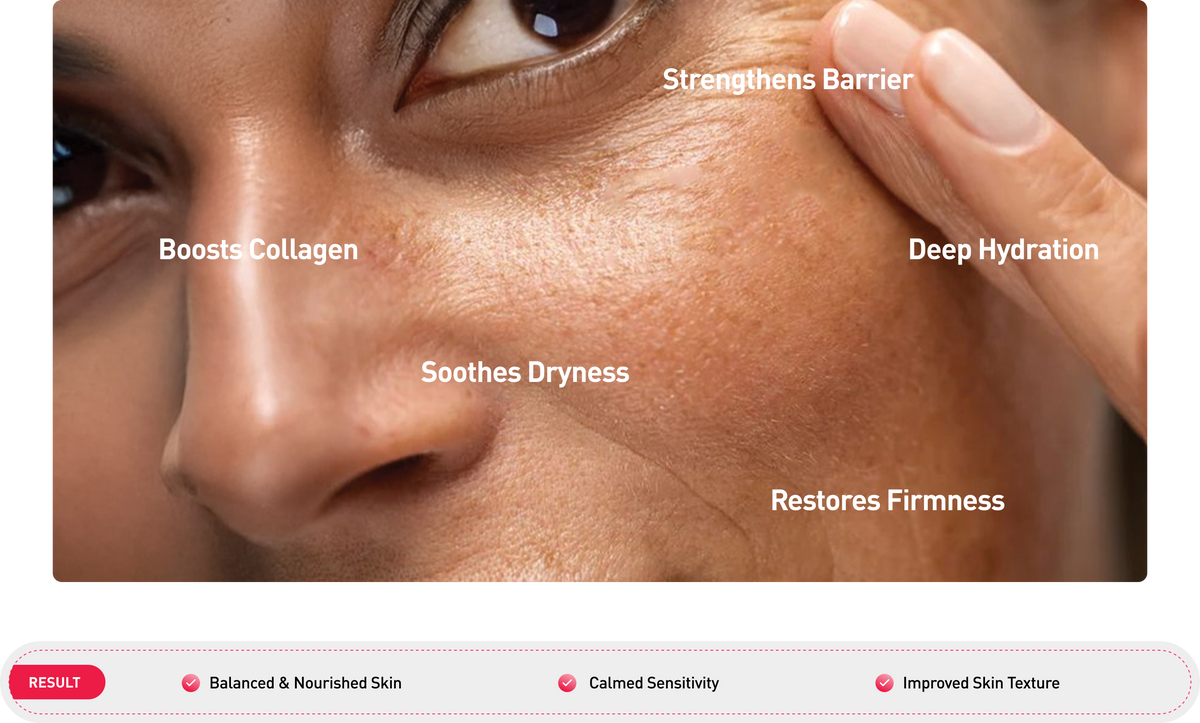Click the Boosts Collagen label
1200x723 pixels.
pos(258,249)
